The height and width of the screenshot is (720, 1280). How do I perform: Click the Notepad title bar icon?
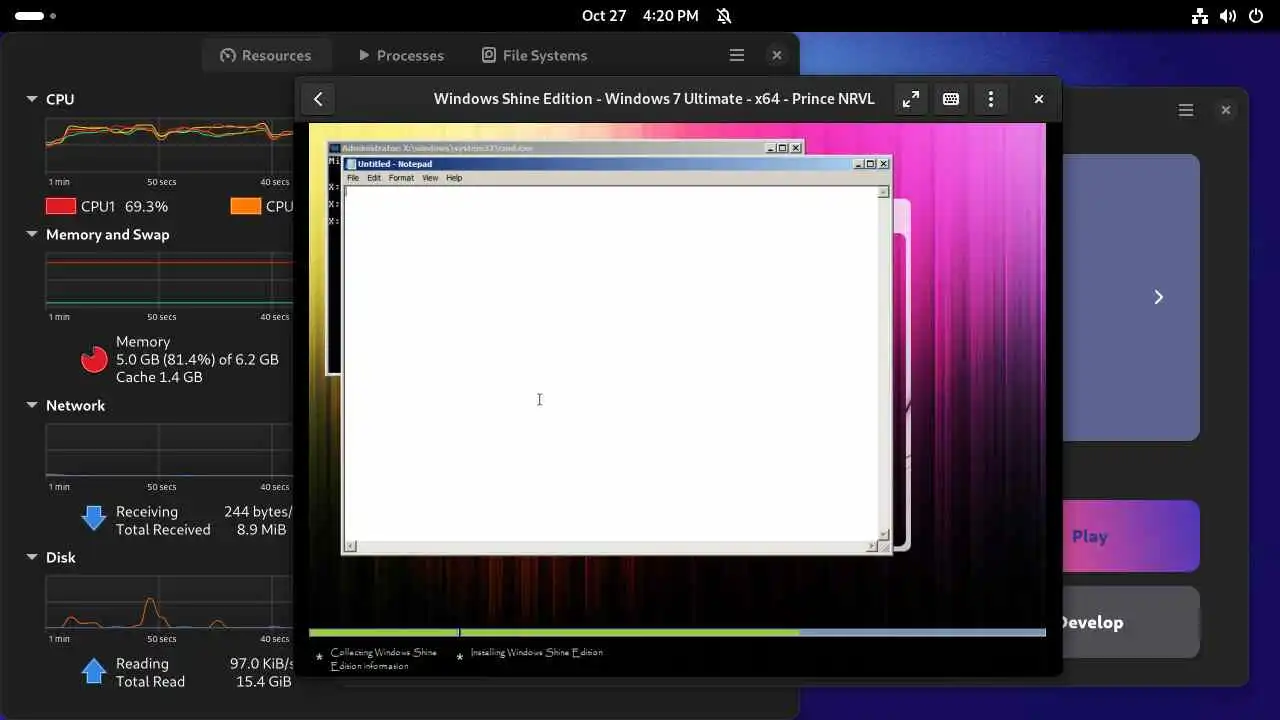(351, 164)
